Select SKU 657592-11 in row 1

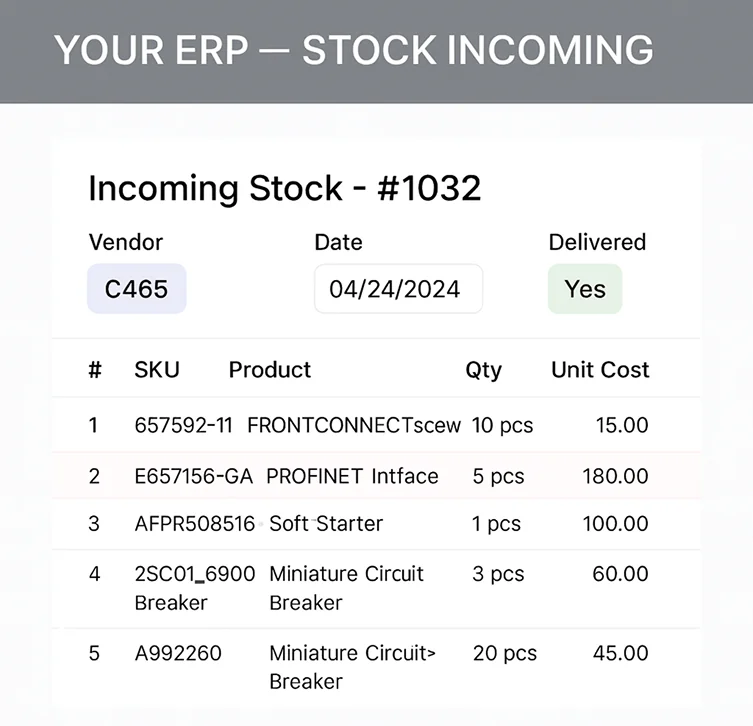click(183, 425)
